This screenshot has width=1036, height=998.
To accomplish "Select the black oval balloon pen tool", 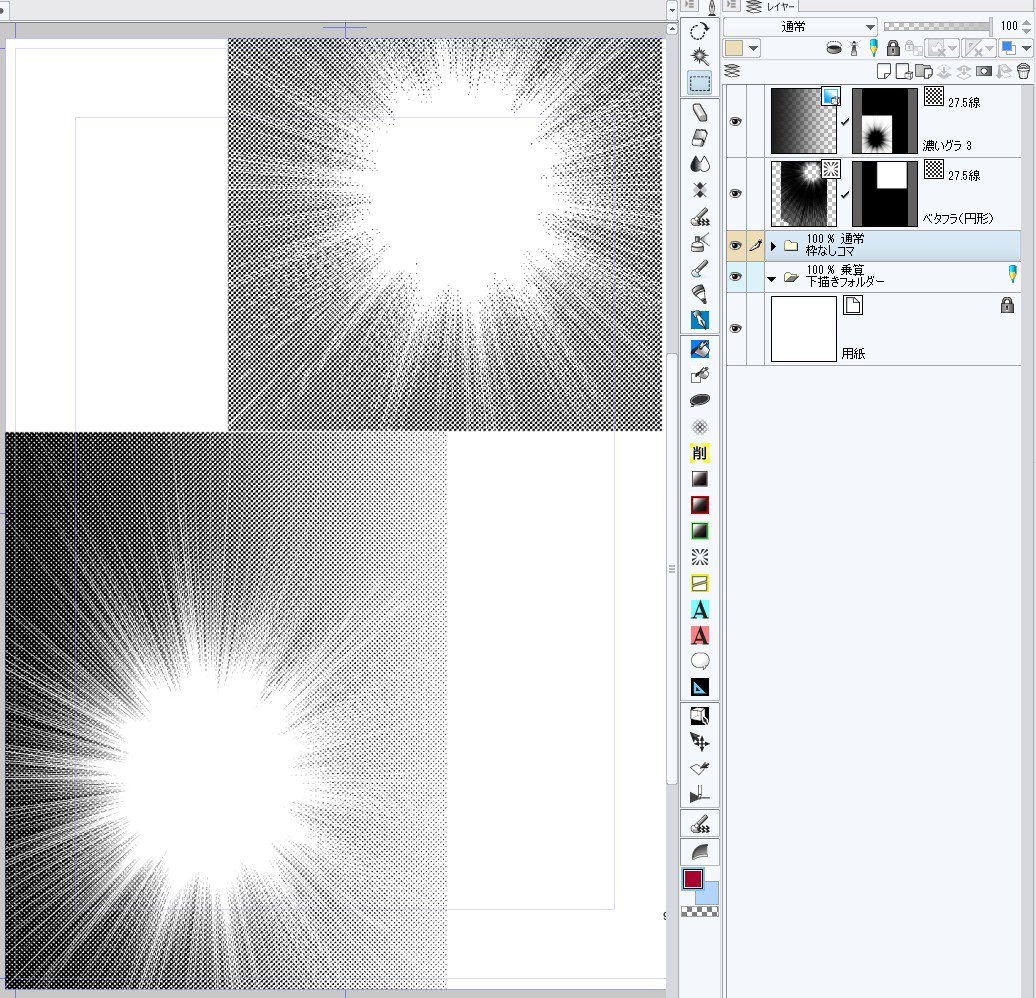I will point(699,401).
